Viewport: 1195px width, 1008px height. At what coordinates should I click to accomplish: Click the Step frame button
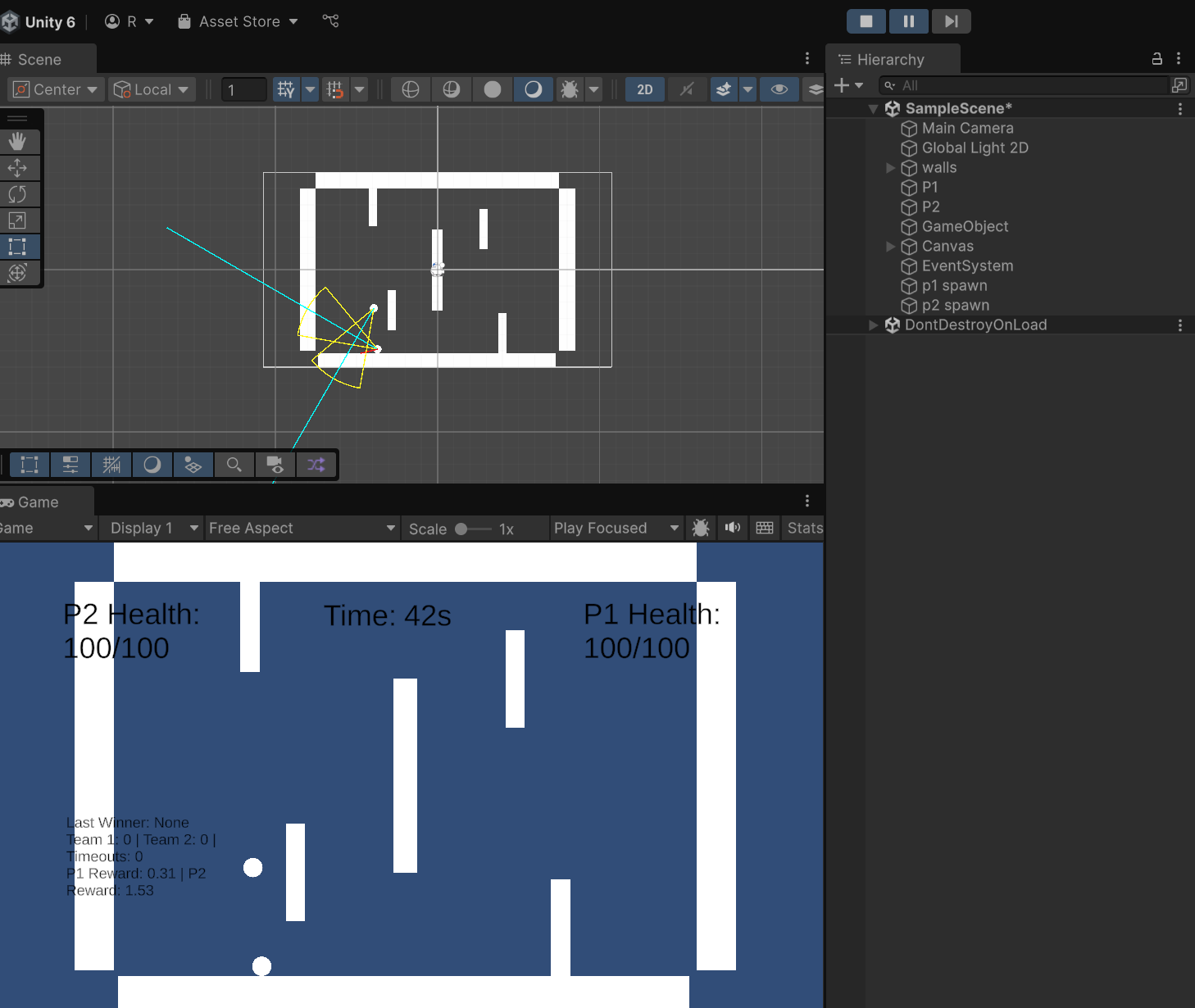951,21
